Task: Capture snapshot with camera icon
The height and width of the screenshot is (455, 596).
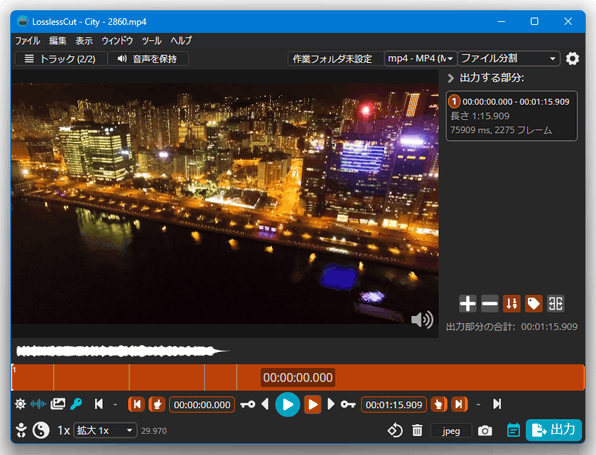Action: (485, 431)
